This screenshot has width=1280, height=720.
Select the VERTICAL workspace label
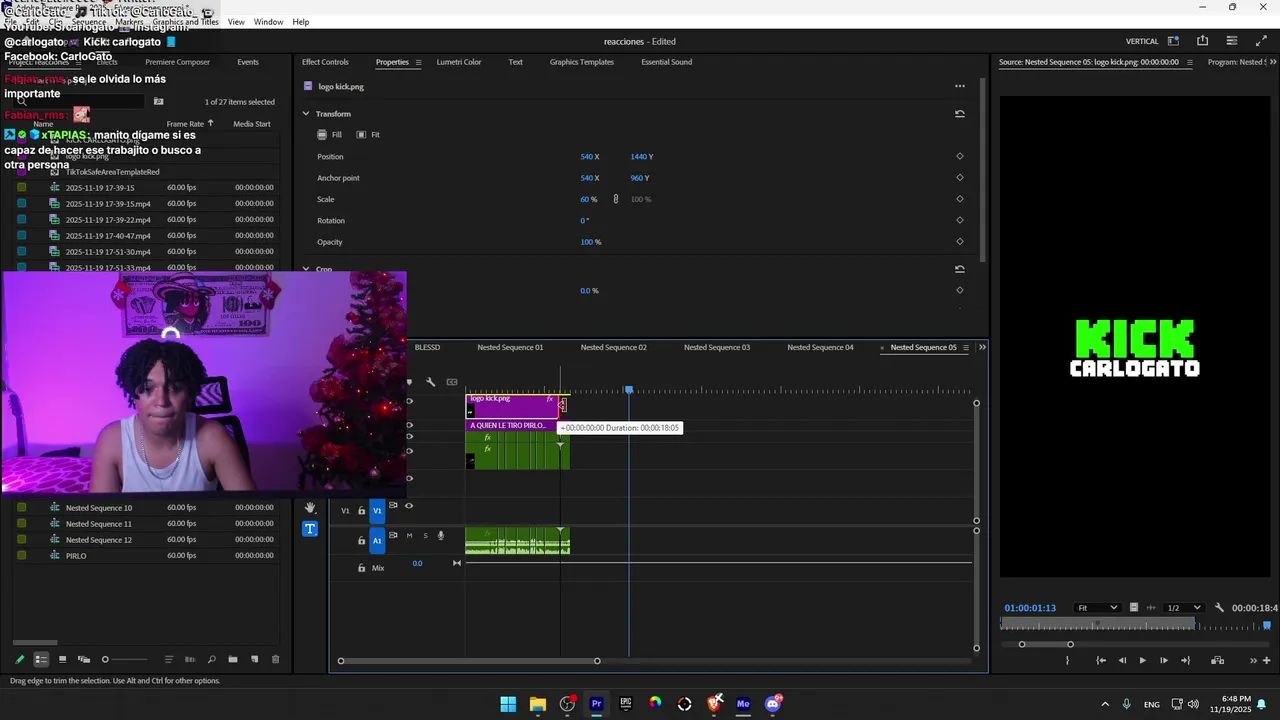click(1142, 41)
